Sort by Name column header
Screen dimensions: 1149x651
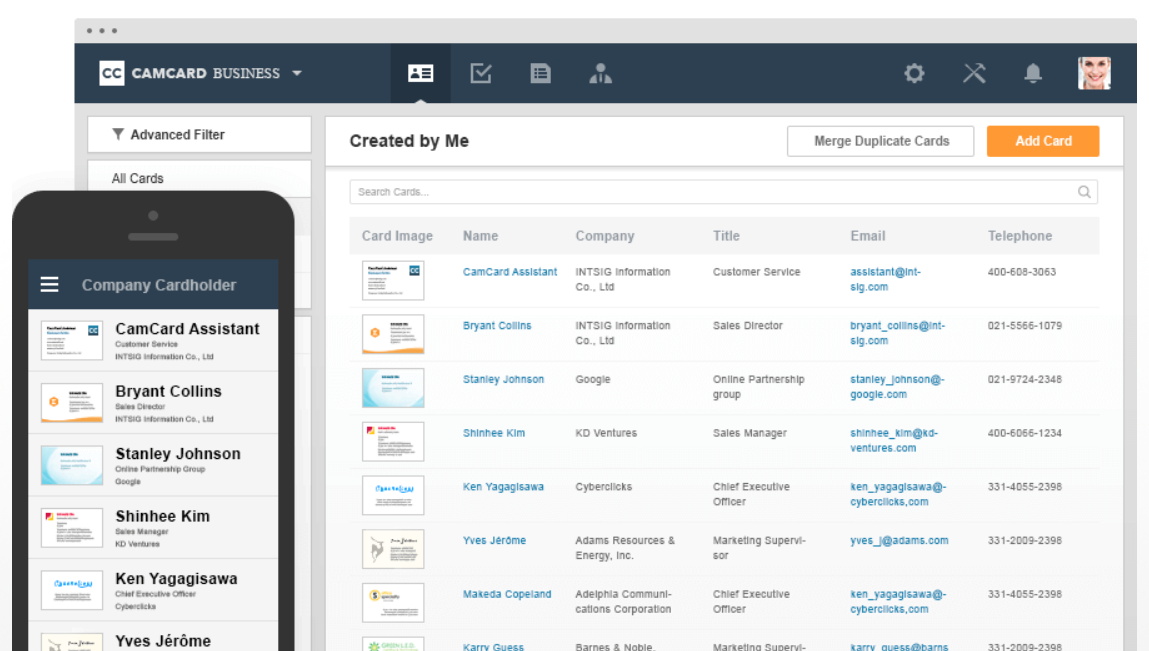[481, 236]
